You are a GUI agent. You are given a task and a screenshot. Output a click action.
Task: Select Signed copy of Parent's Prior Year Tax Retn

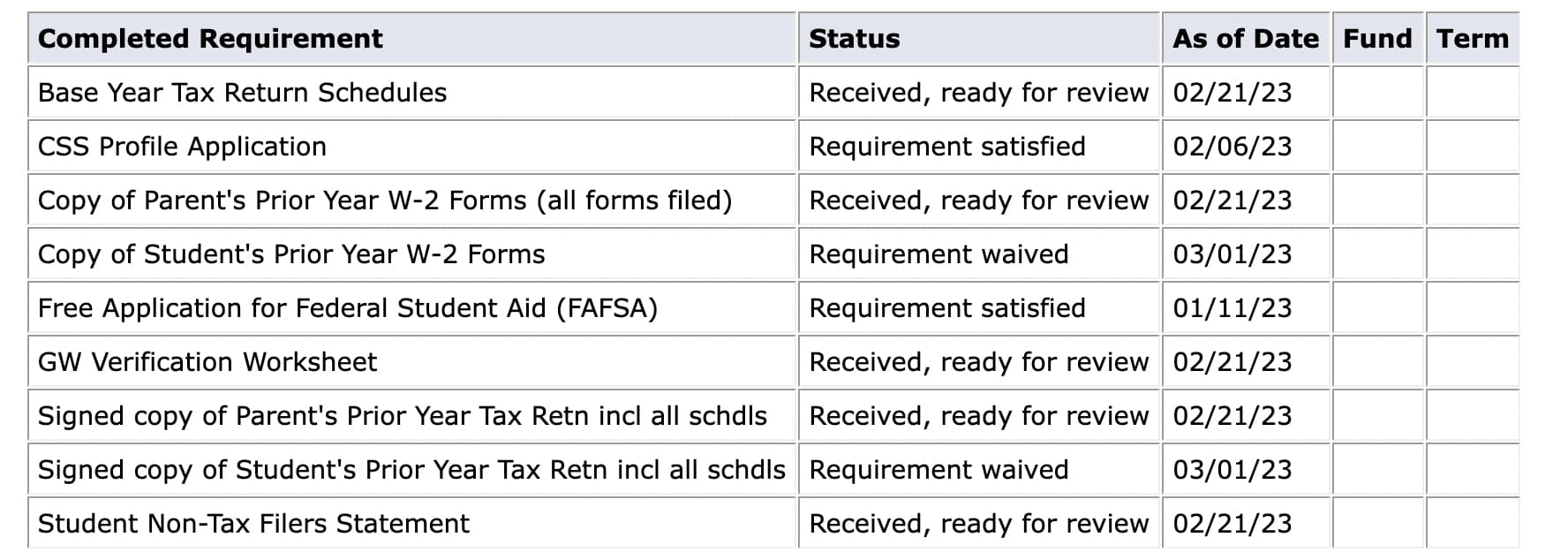pos(403,416)
